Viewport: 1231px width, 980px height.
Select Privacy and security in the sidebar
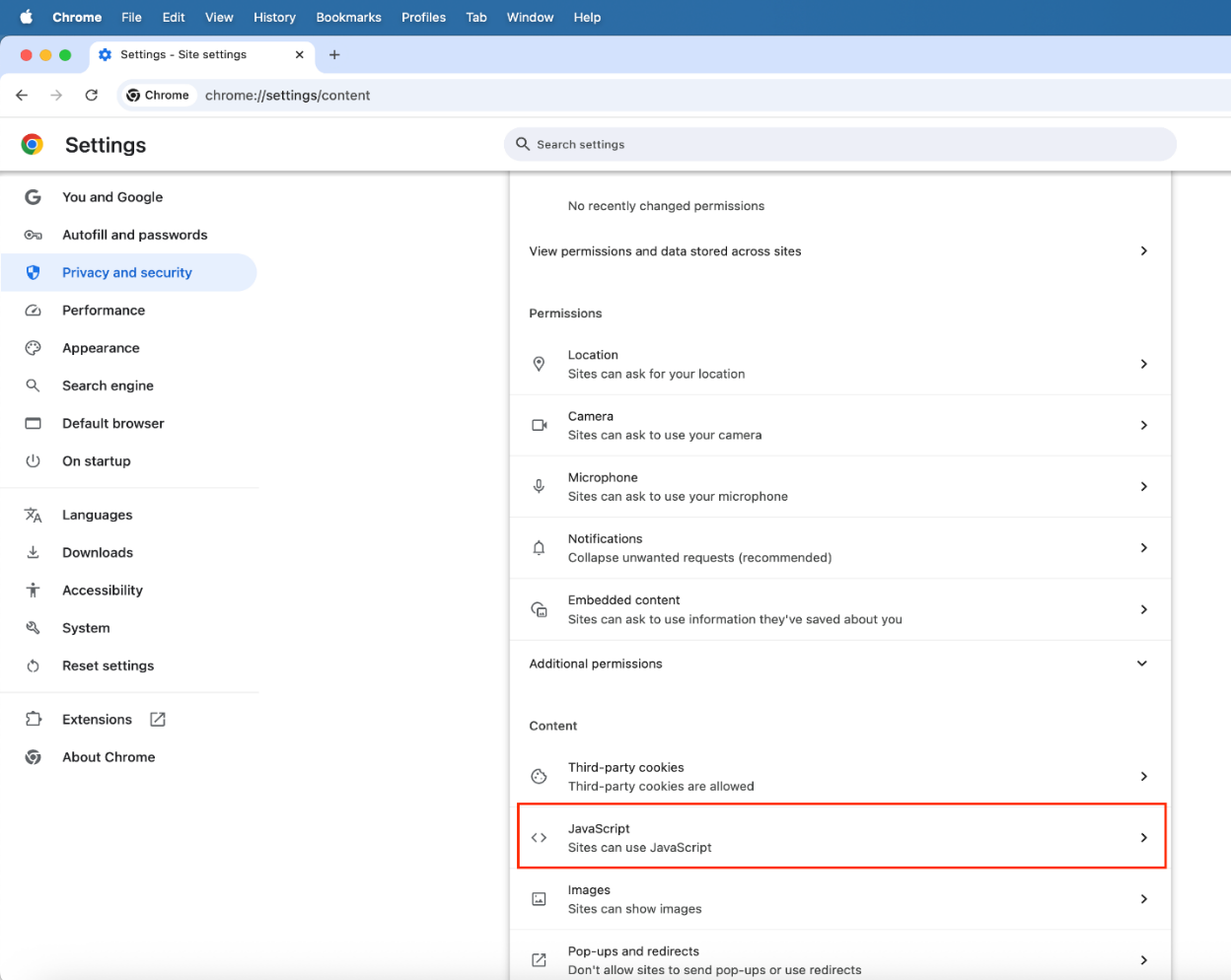(128, 272)
